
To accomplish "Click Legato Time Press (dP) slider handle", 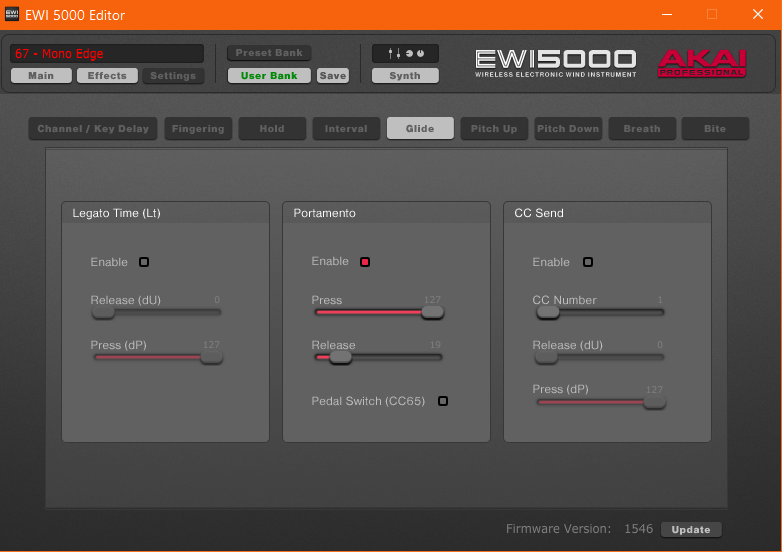I will [x=211, y=358].
